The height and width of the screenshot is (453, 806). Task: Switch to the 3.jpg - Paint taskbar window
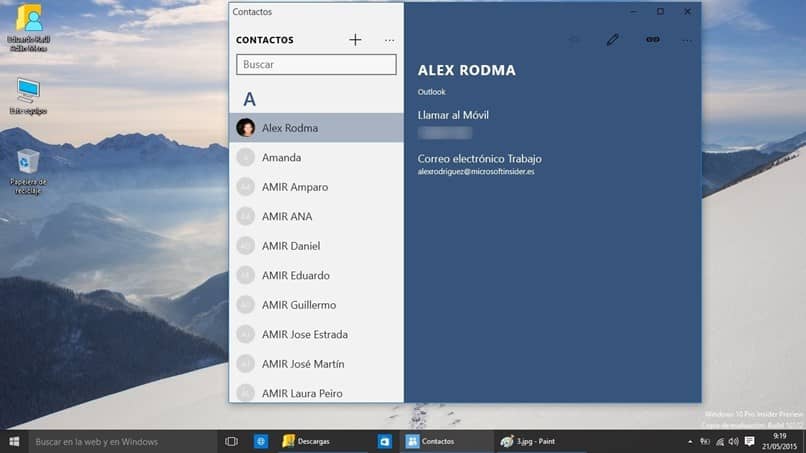click(x=540, y=441)
